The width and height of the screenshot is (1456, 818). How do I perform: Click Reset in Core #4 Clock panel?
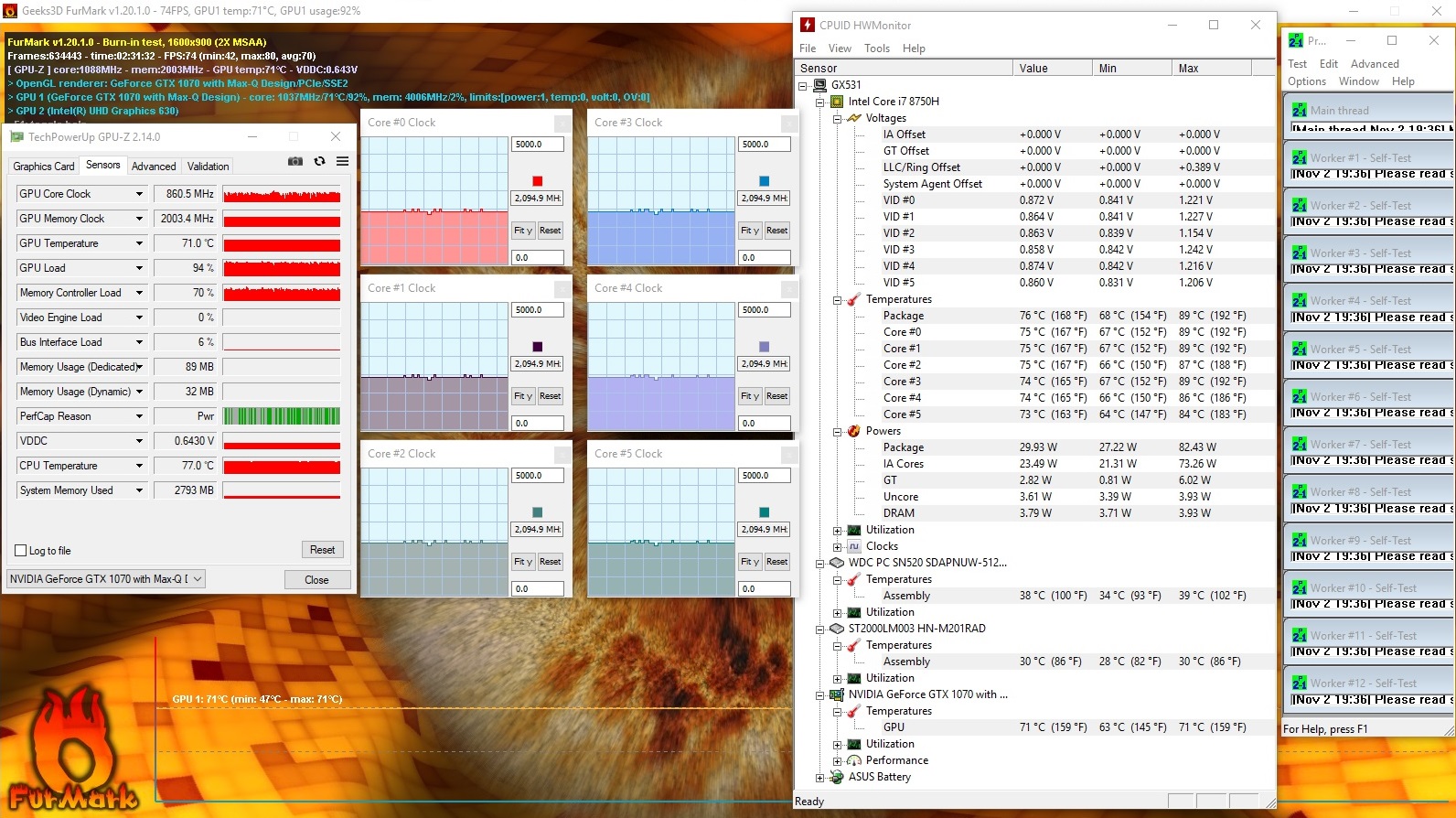[777, 396]
